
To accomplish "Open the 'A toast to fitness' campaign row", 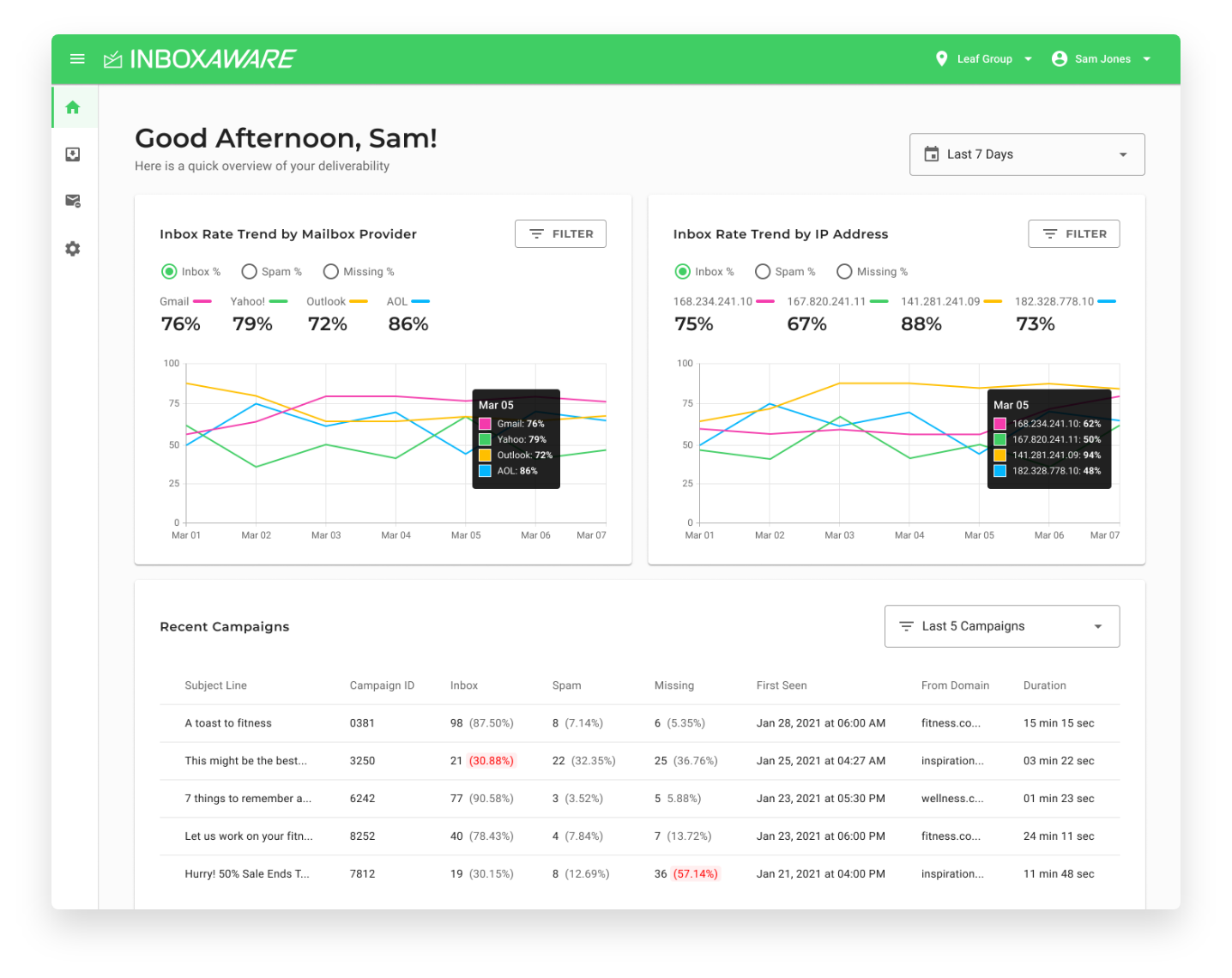I will point(228,723).
